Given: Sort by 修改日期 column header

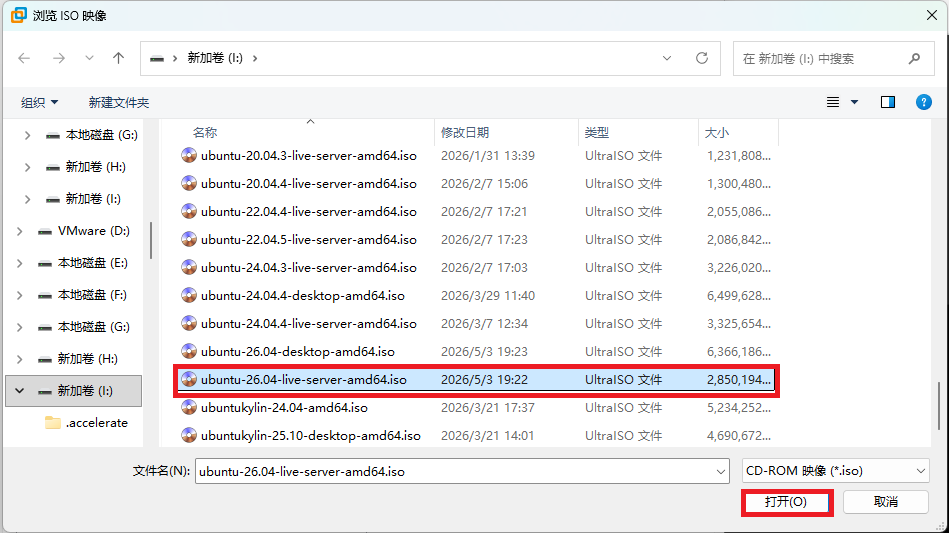Looking at the screenshot, I should [x=465, y=132].
